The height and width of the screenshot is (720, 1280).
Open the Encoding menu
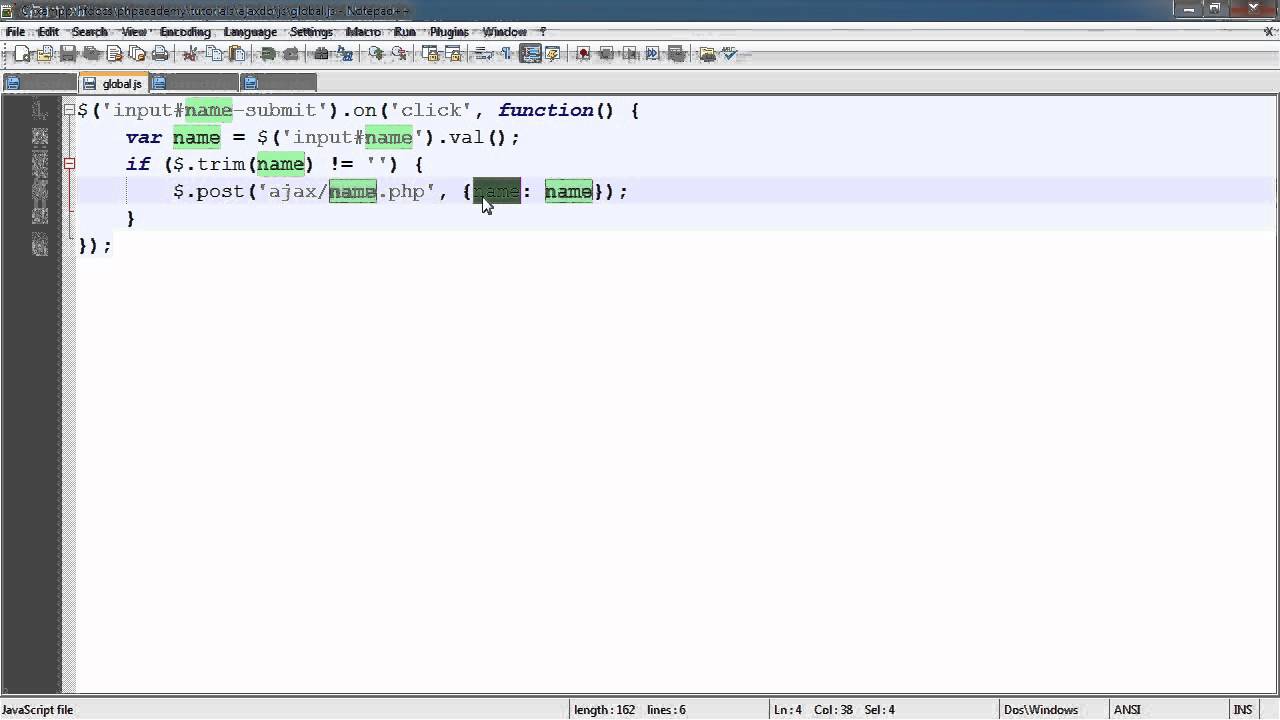click(x=185, y=32)
